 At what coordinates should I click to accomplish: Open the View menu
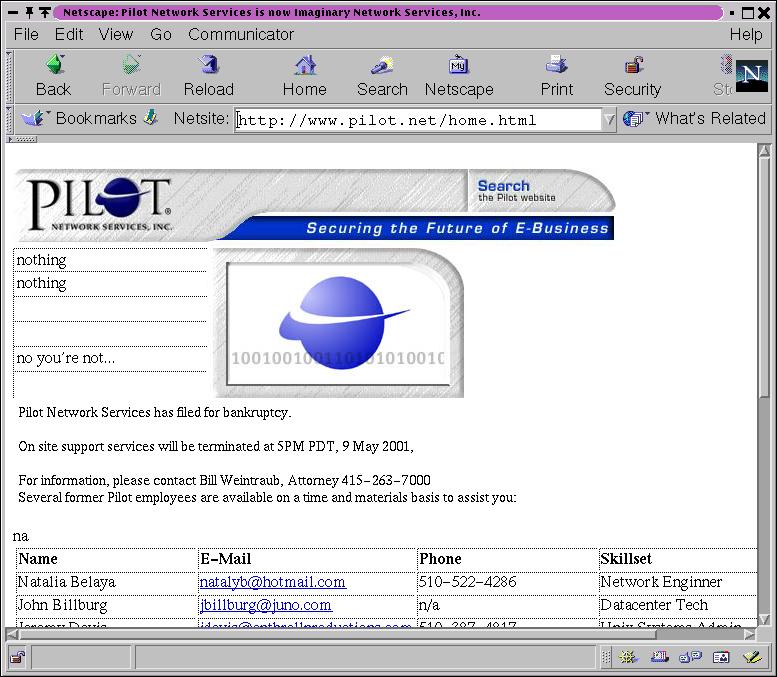tap(115, 34)
